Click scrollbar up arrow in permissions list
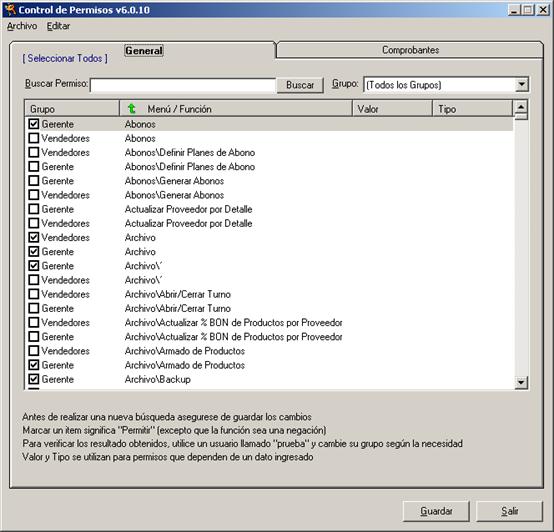554x532 pixels. coord(521,107)
